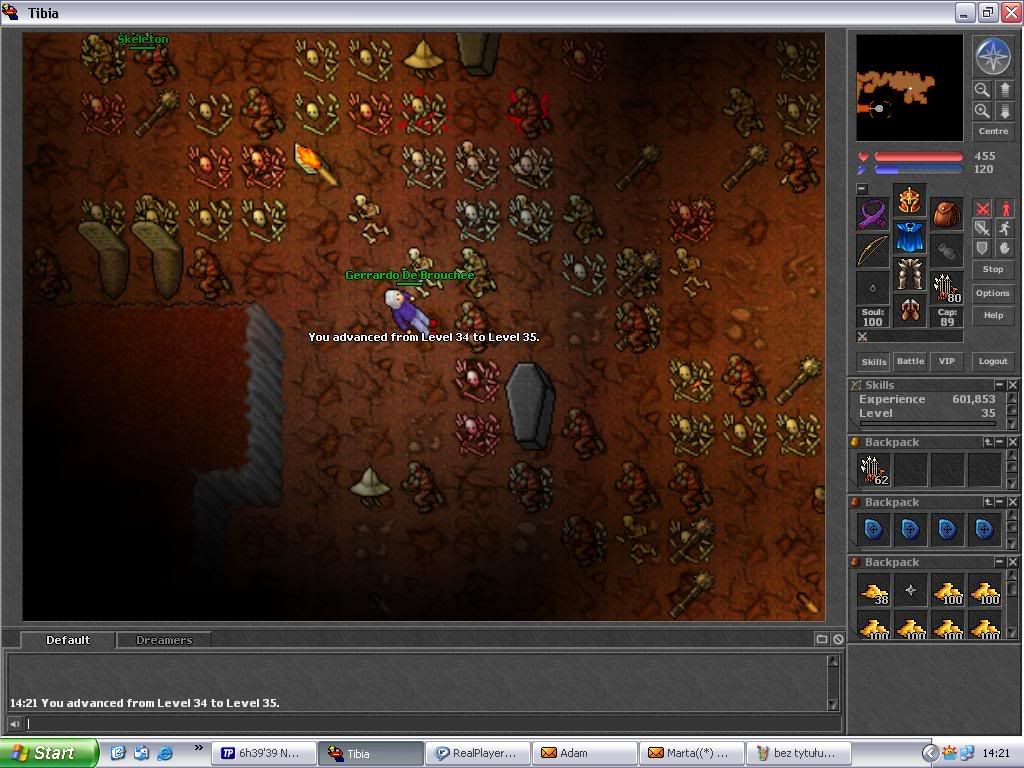Open the VIP list
Image resolution: width=1024 pixels, height=768 pixels.
coord(947,361)
